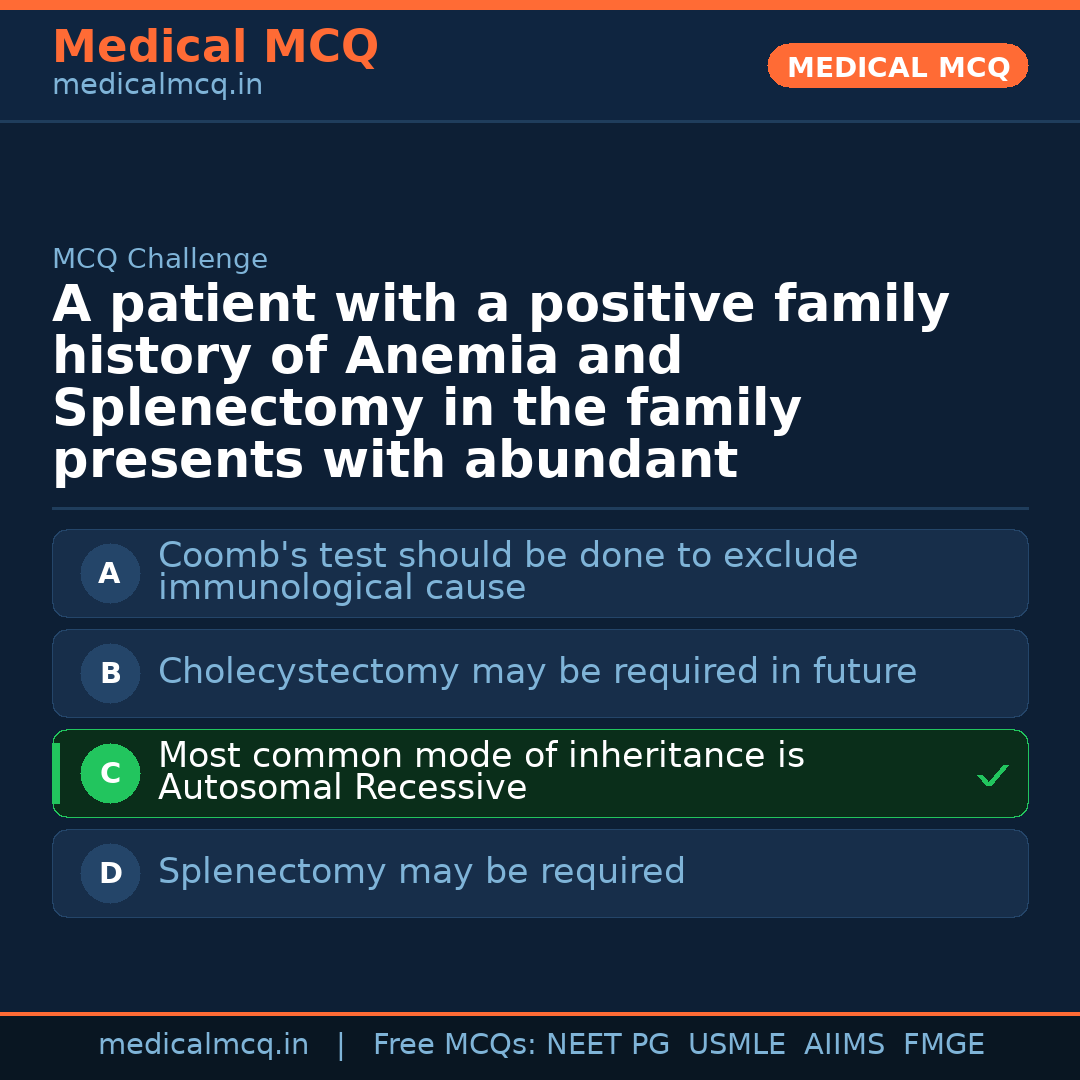Pick the Cholecystectomy answer text
Viewport: 1080px width, 1080px height.
click(537, 672)
